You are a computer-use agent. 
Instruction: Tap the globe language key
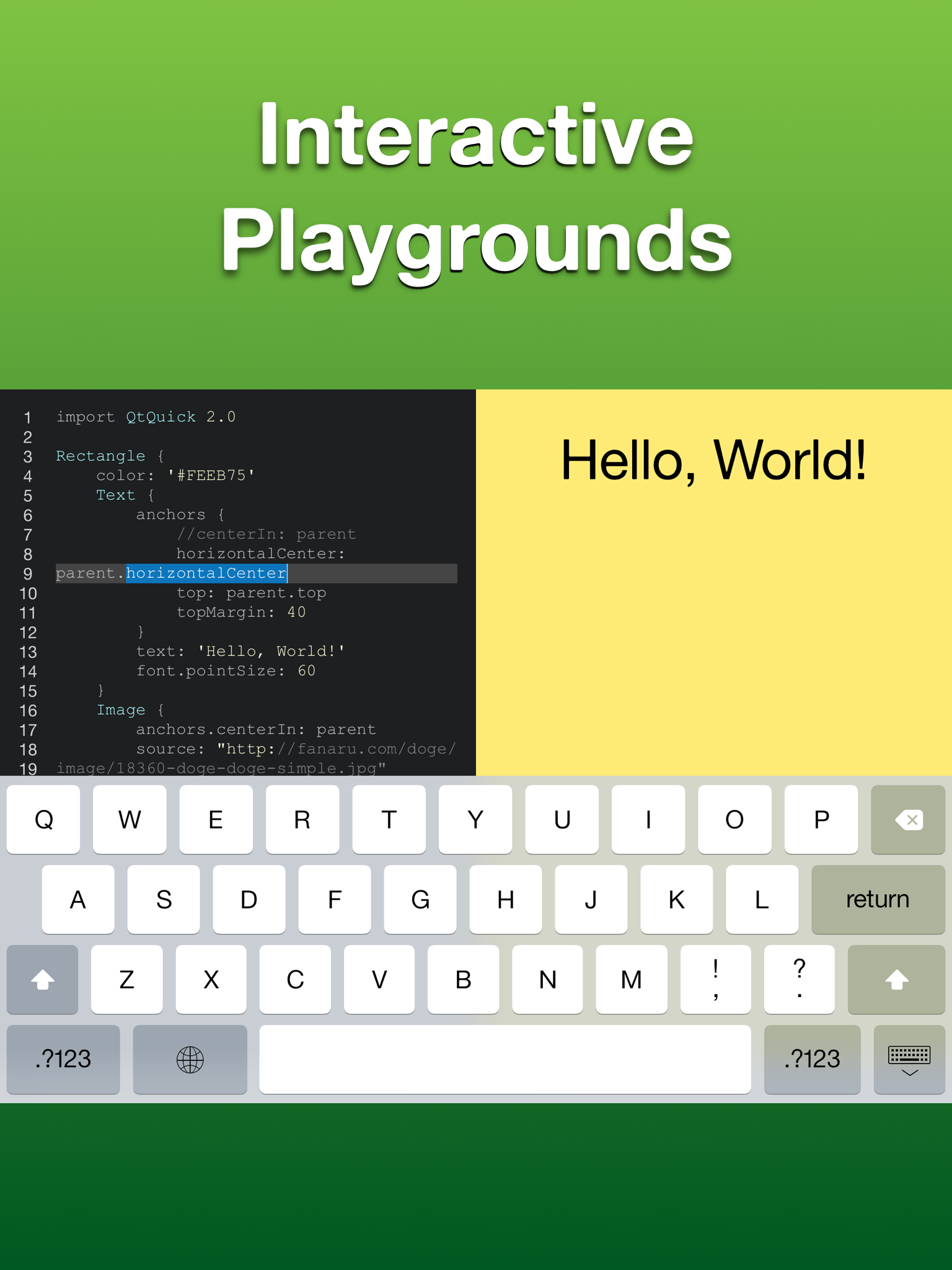tap(190, 1059)
